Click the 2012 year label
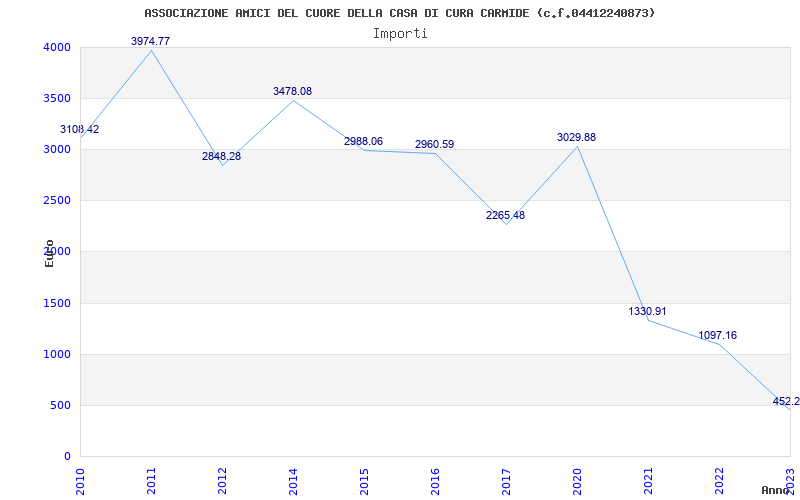800x500 pixels. coord(222,481)
